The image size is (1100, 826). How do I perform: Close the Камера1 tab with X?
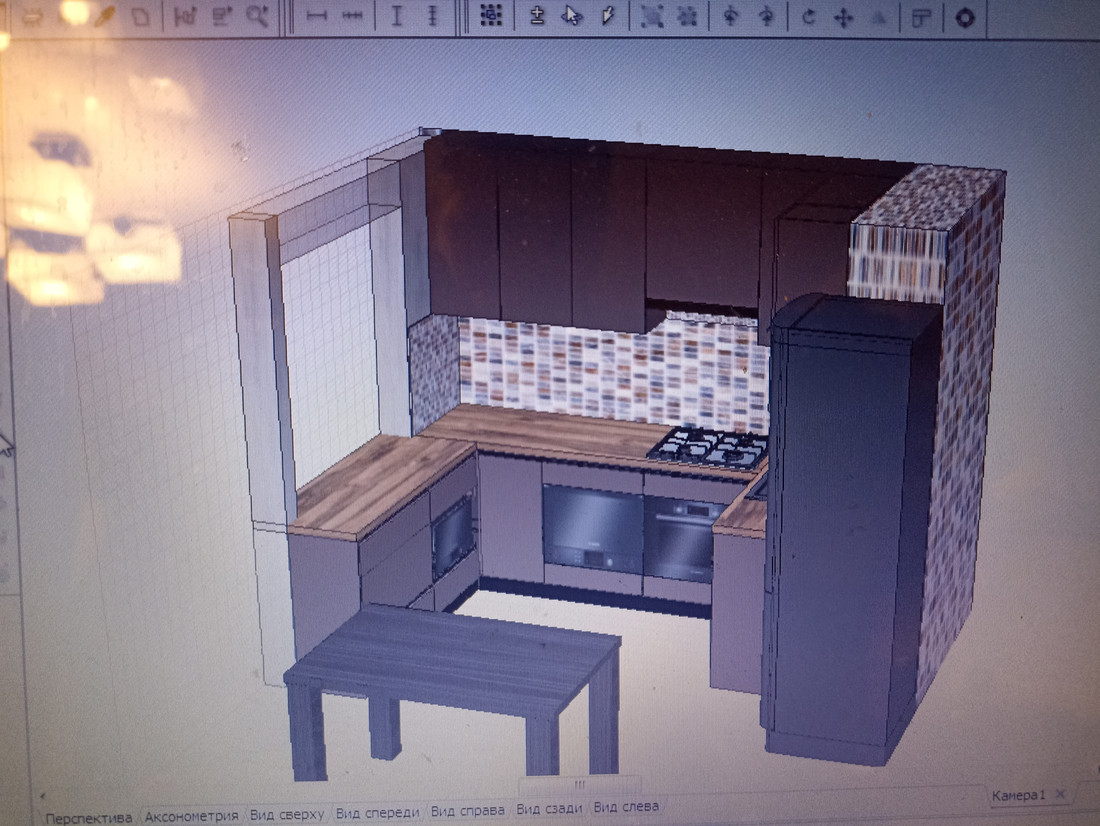click(1061, 794)
